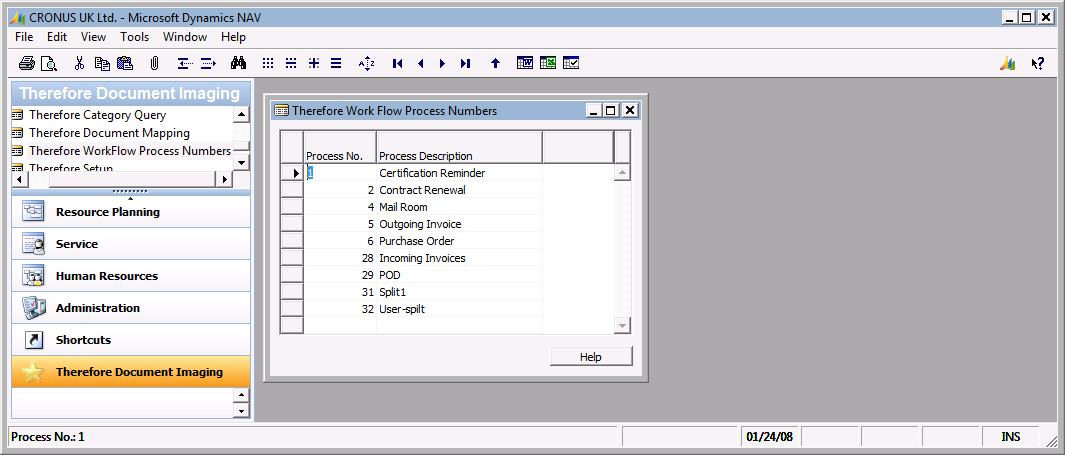The width and height of the screenshot is (1065, 455).
Task: Go to the previous record
Action: (x=420, y=63)
